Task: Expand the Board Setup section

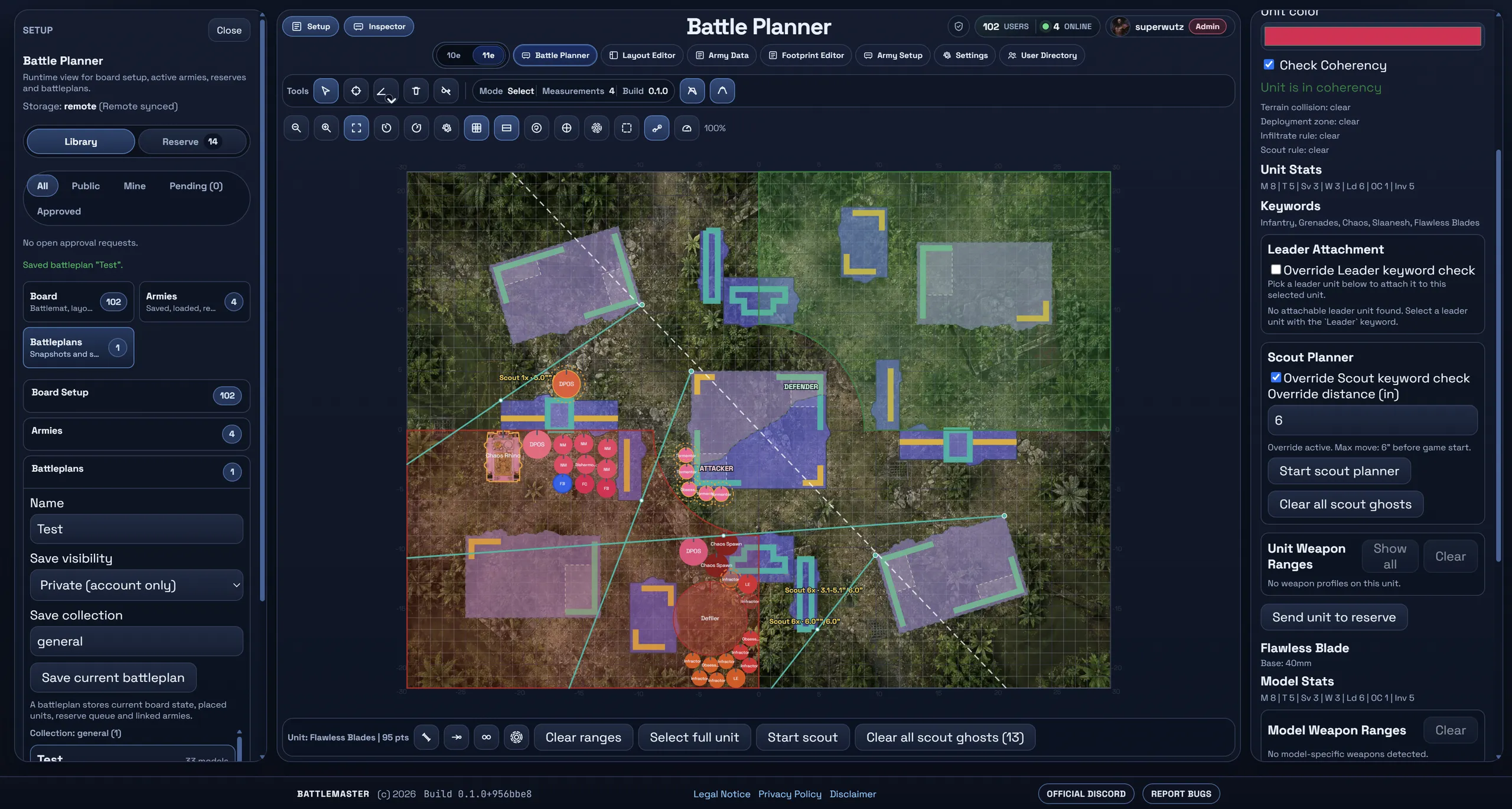Action: (136, 395)
